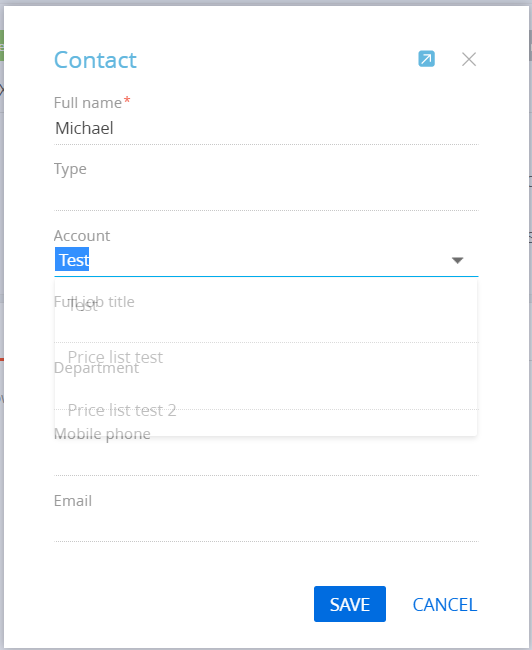Click into the Type field
Screen dimensions: 532x650
[x=266, y=195]
